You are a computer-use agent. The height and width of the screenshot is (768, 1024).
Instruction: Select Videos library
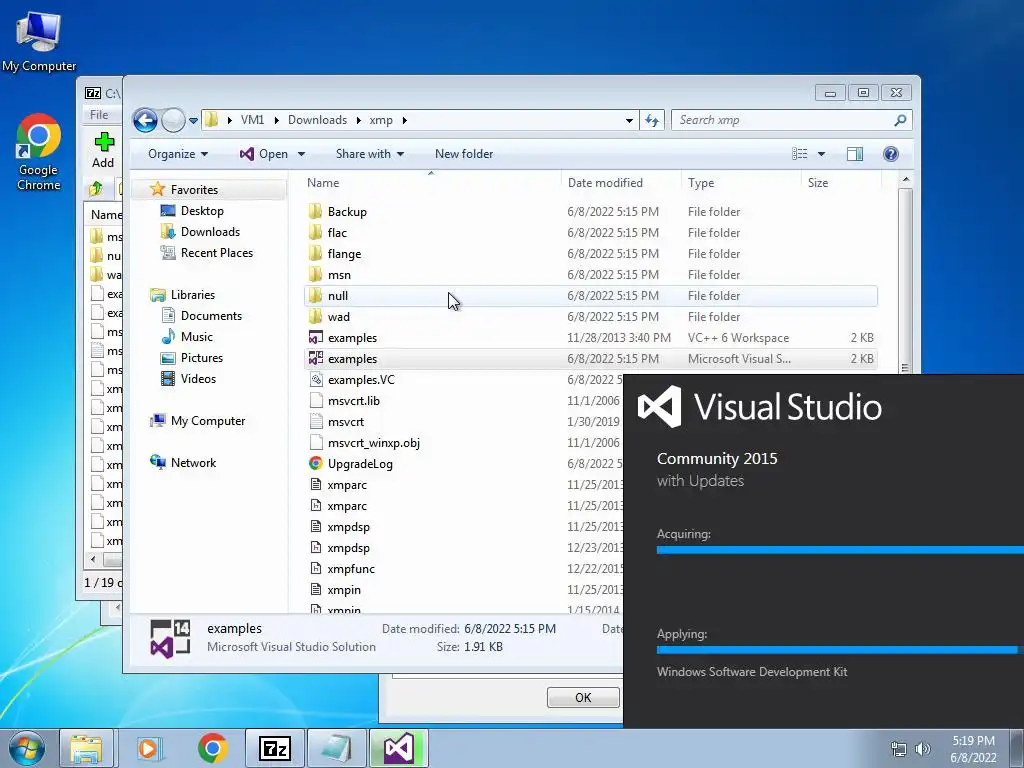pyautogui.click(x=198, y=379)
